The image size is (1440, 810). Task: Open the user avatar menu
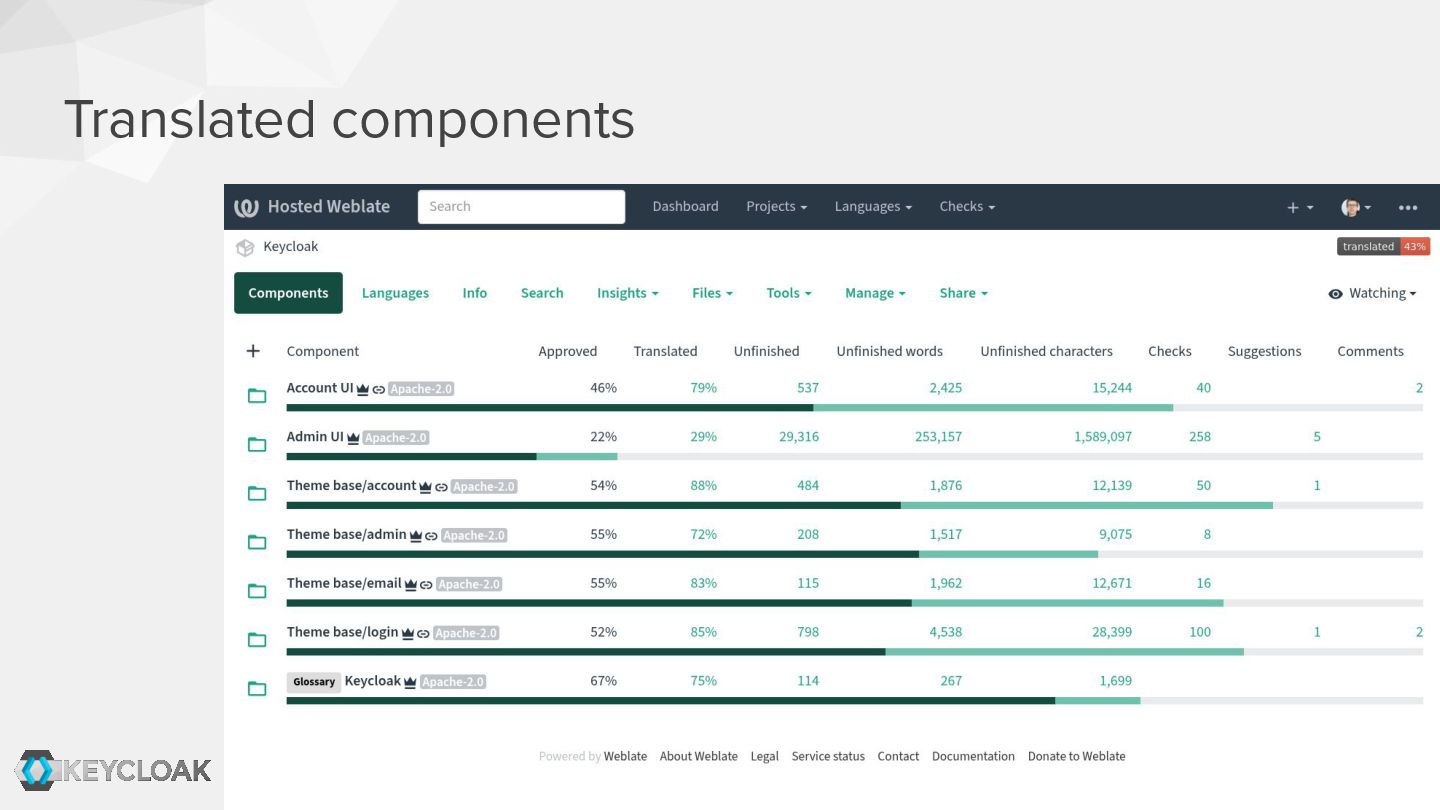1356,207
